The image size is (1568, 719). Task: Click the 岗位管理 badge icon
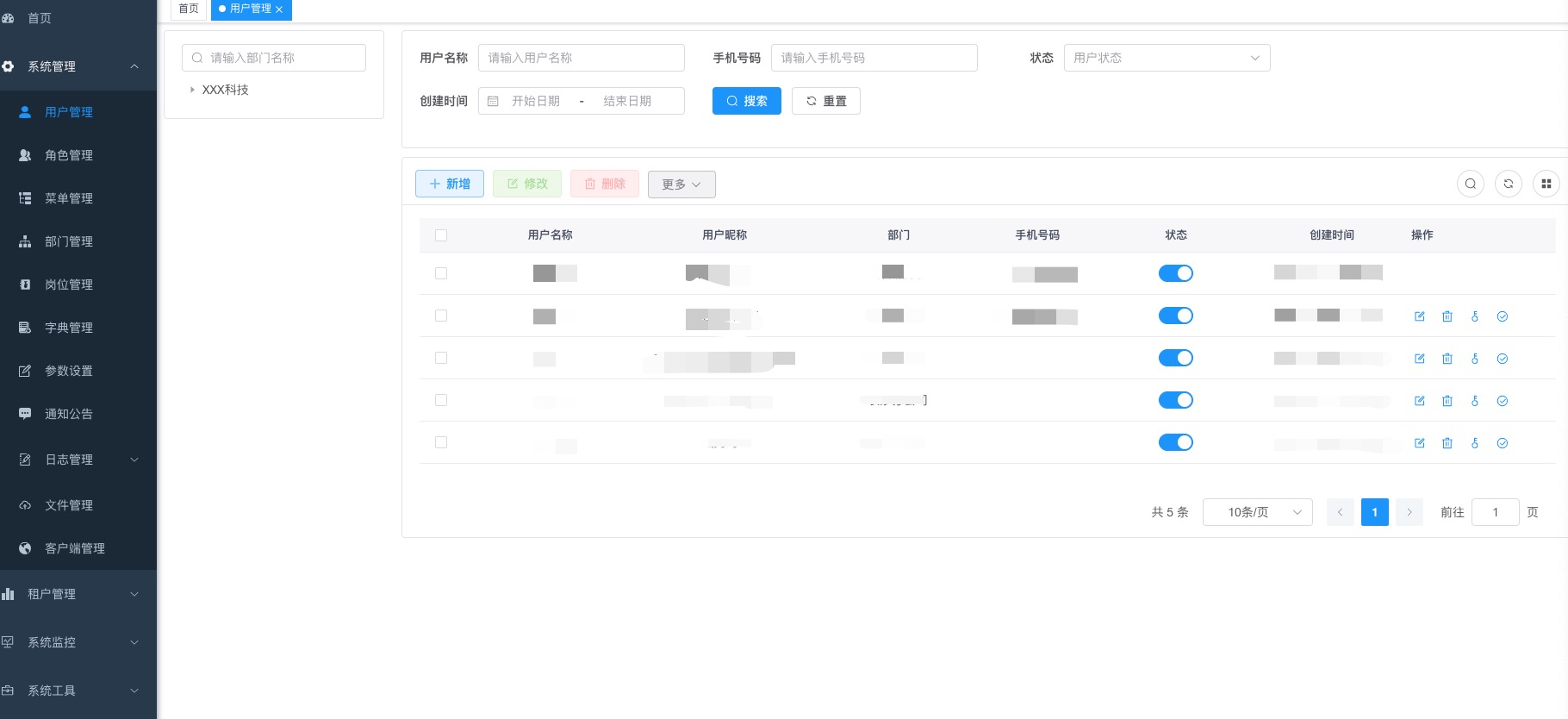pyautogui.click(x=25, y=284)
